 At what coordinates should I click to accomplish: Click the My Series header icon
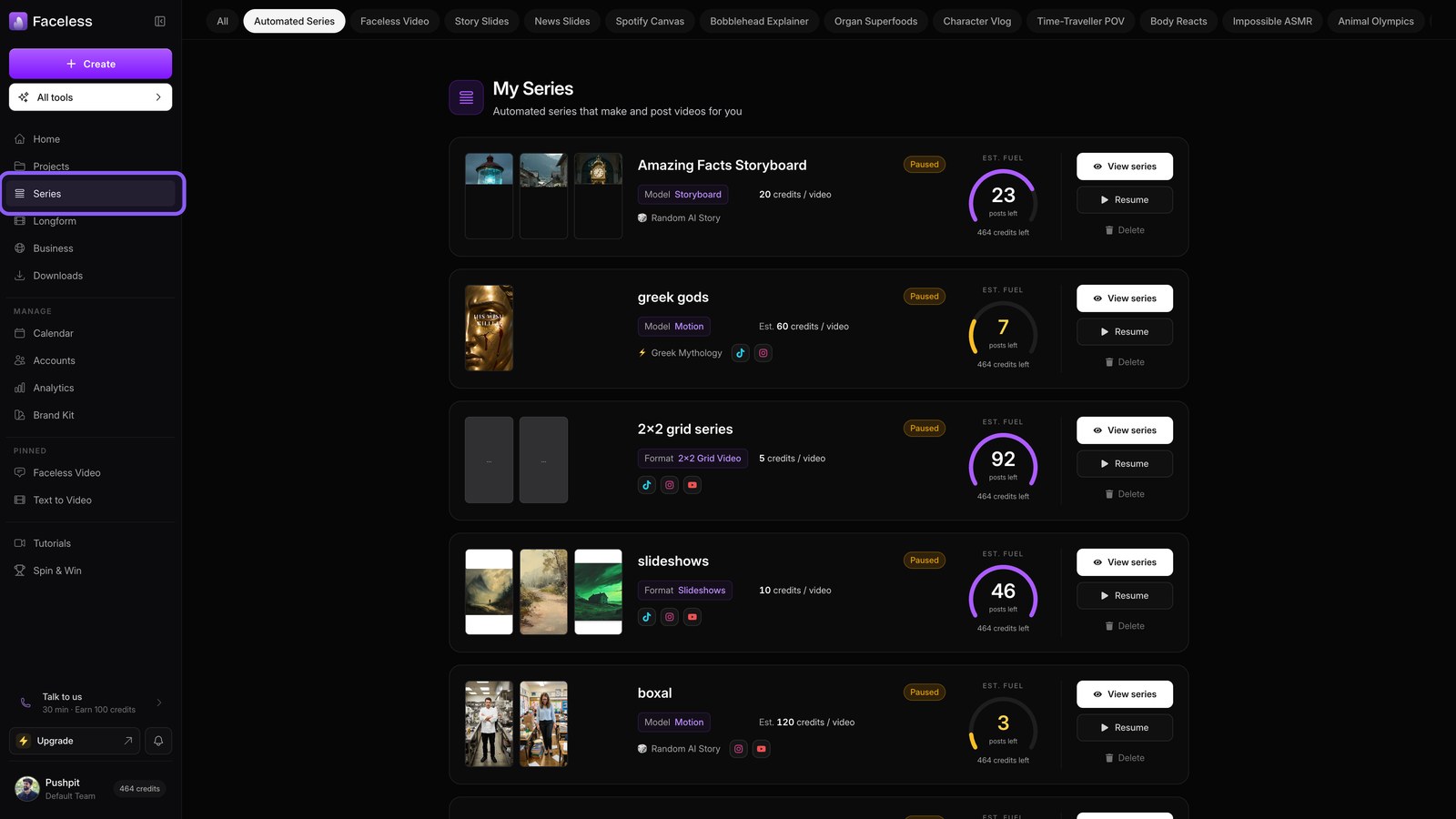pos(466,98)
